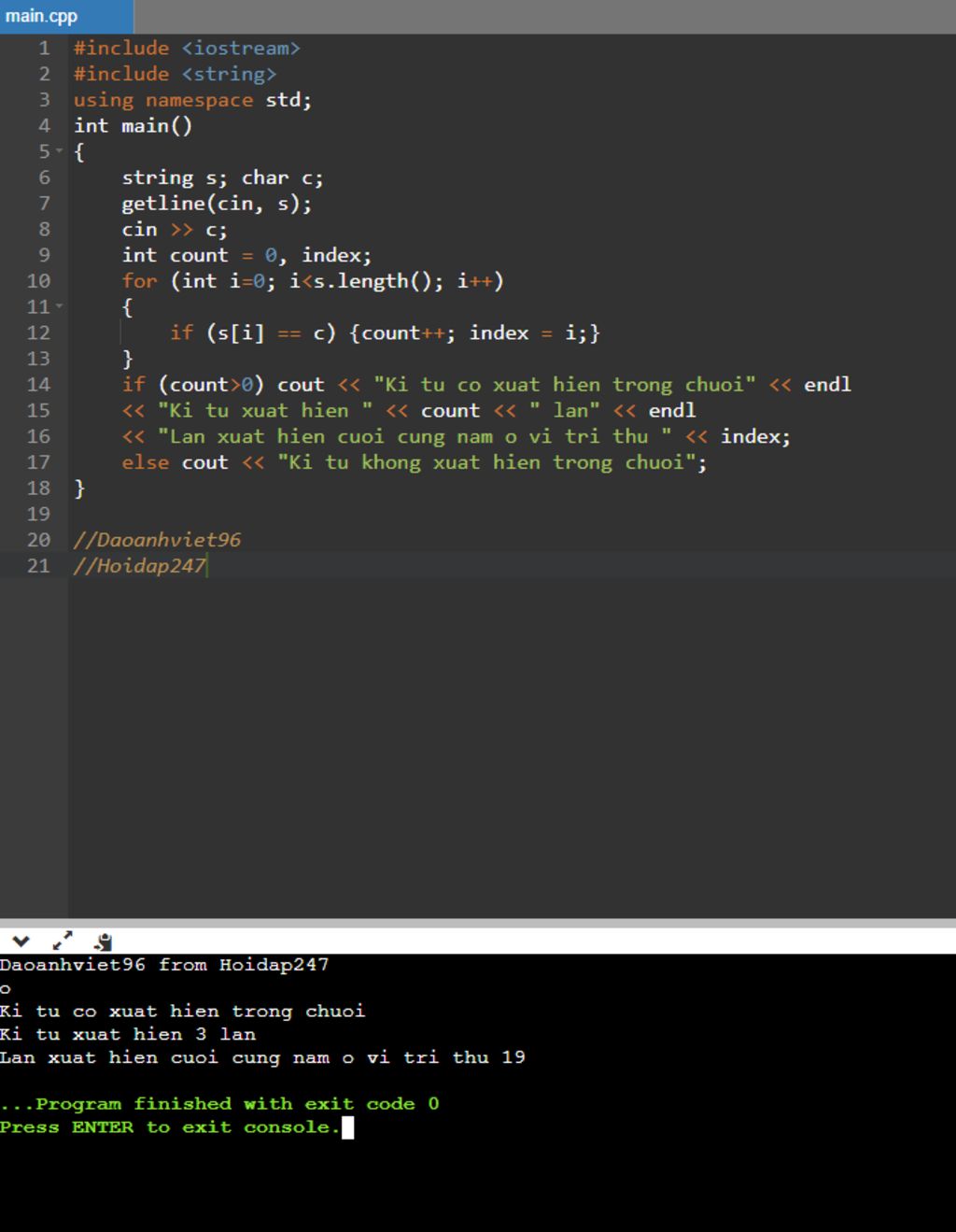Click "Lan xuat hien cuoi cung" string in code
This screenshot has height=1232, width=956.
pos(415,436)
